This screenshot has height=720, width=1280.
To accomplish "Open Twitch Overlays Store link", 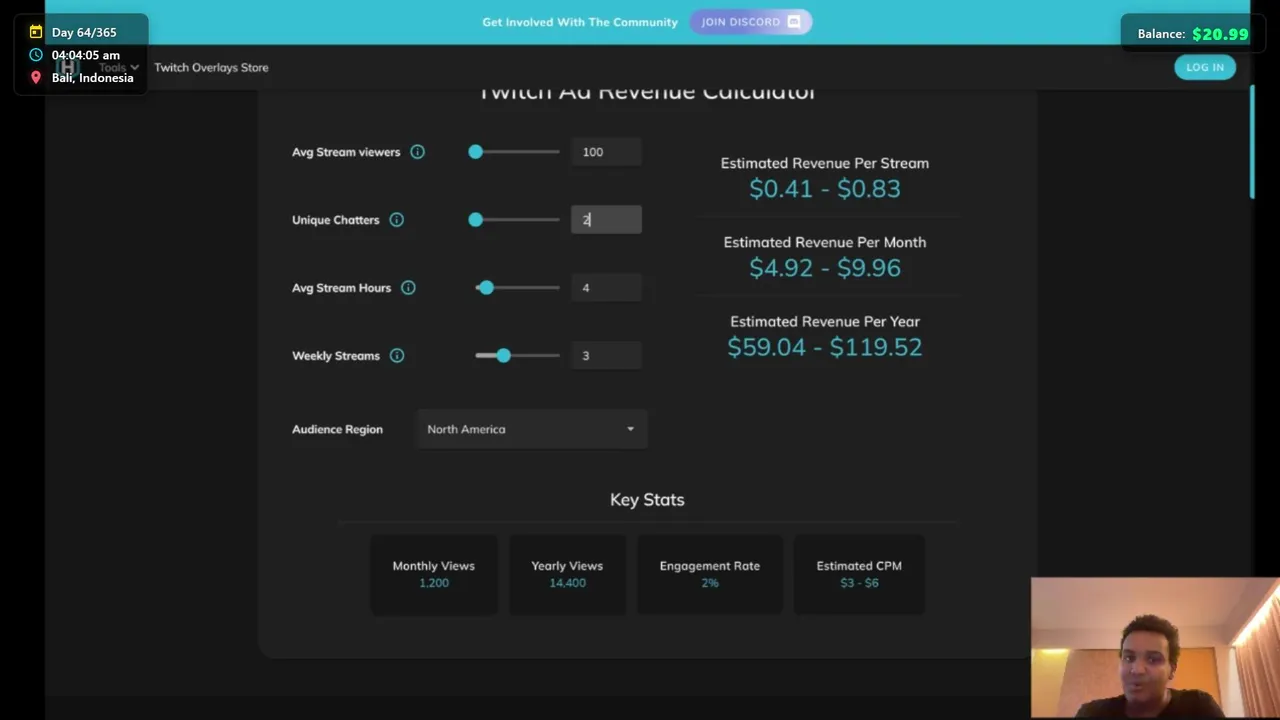I will pyautogui.click(x=211, y=68).
